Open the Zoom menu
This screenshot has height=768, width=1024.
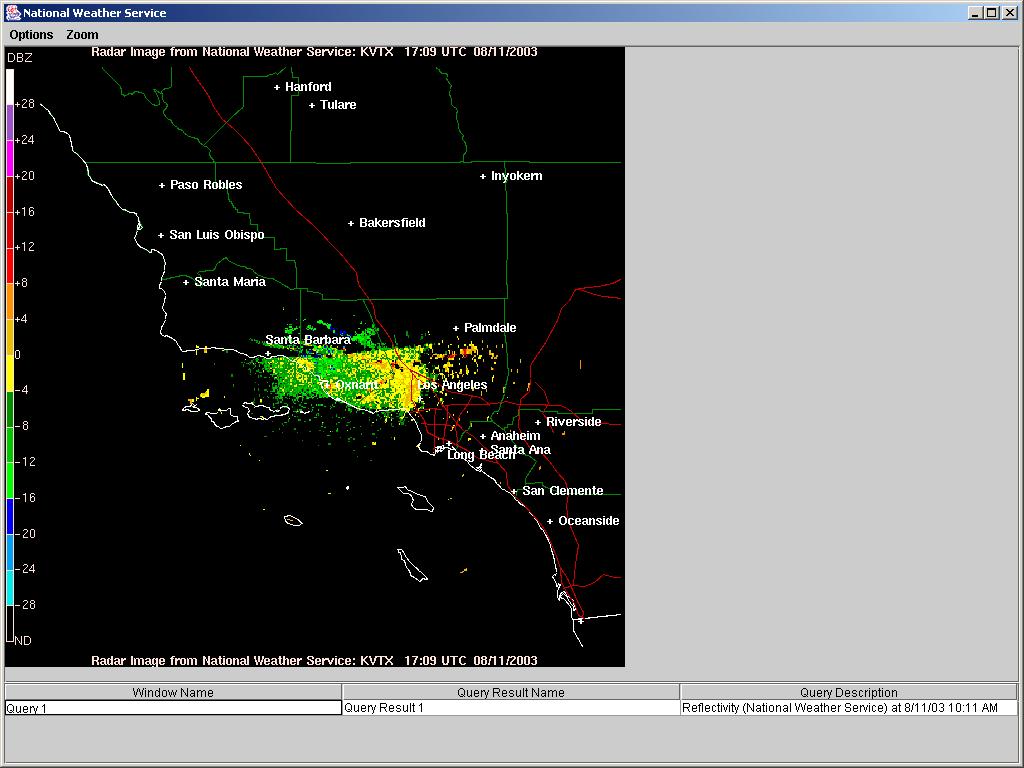(82, 35)
